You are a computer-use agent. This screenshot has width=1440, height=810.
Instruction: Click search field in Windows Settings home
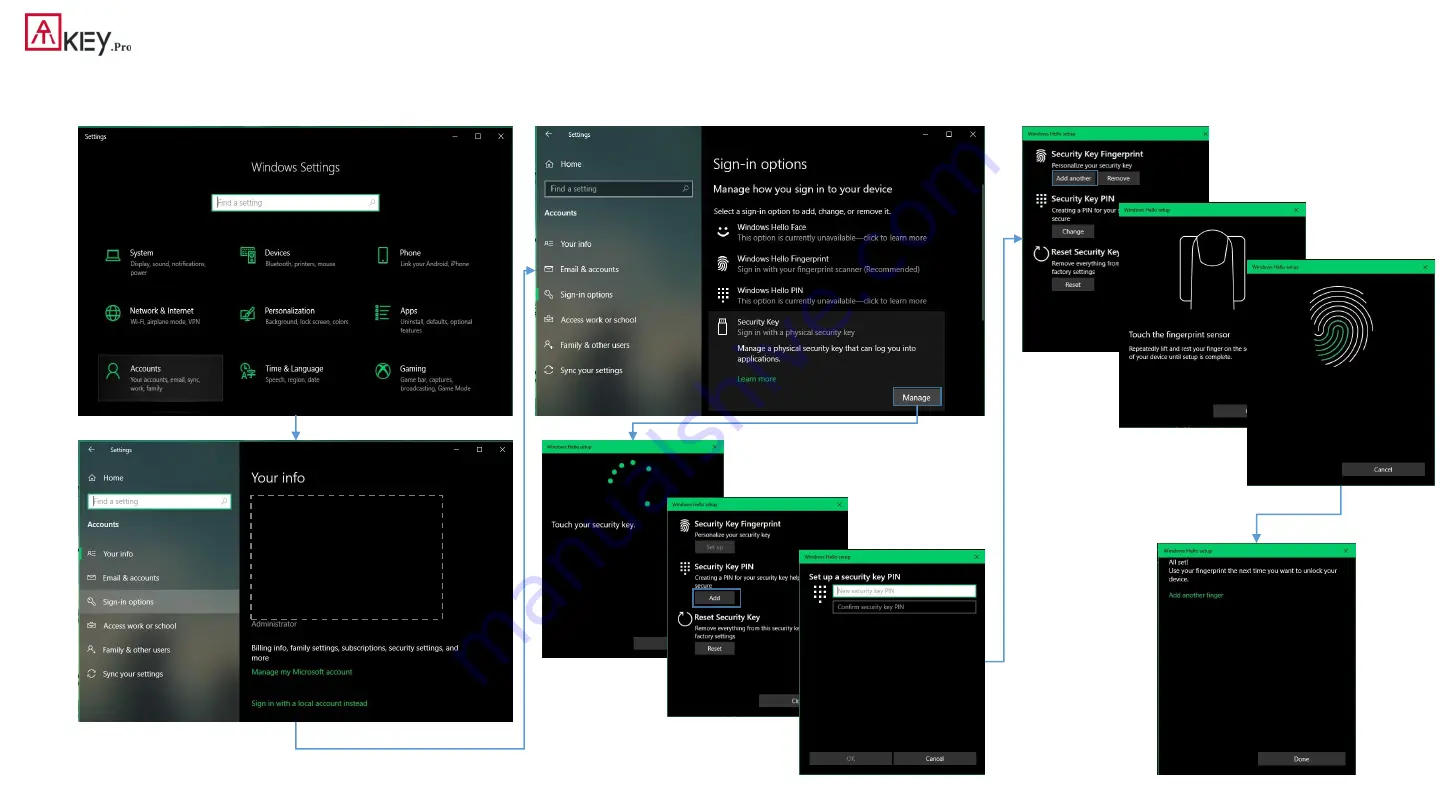[x=296, y=203]
